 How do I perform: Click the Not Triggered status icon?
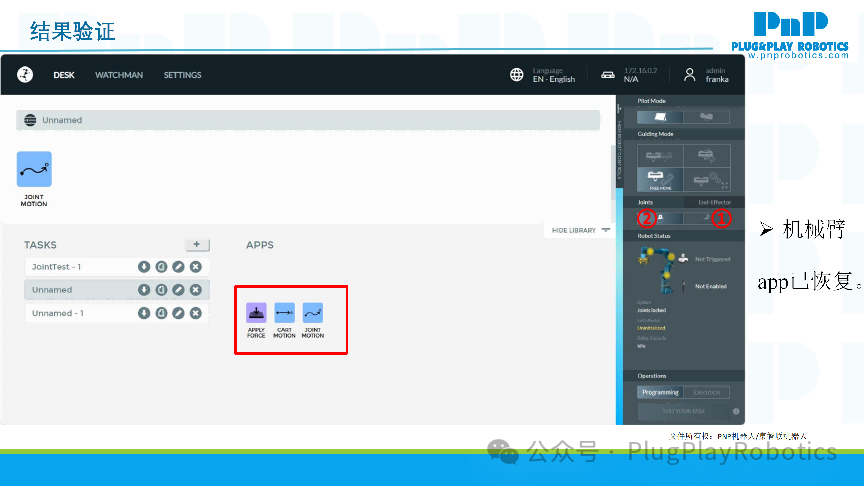click(x=683, y=258)
